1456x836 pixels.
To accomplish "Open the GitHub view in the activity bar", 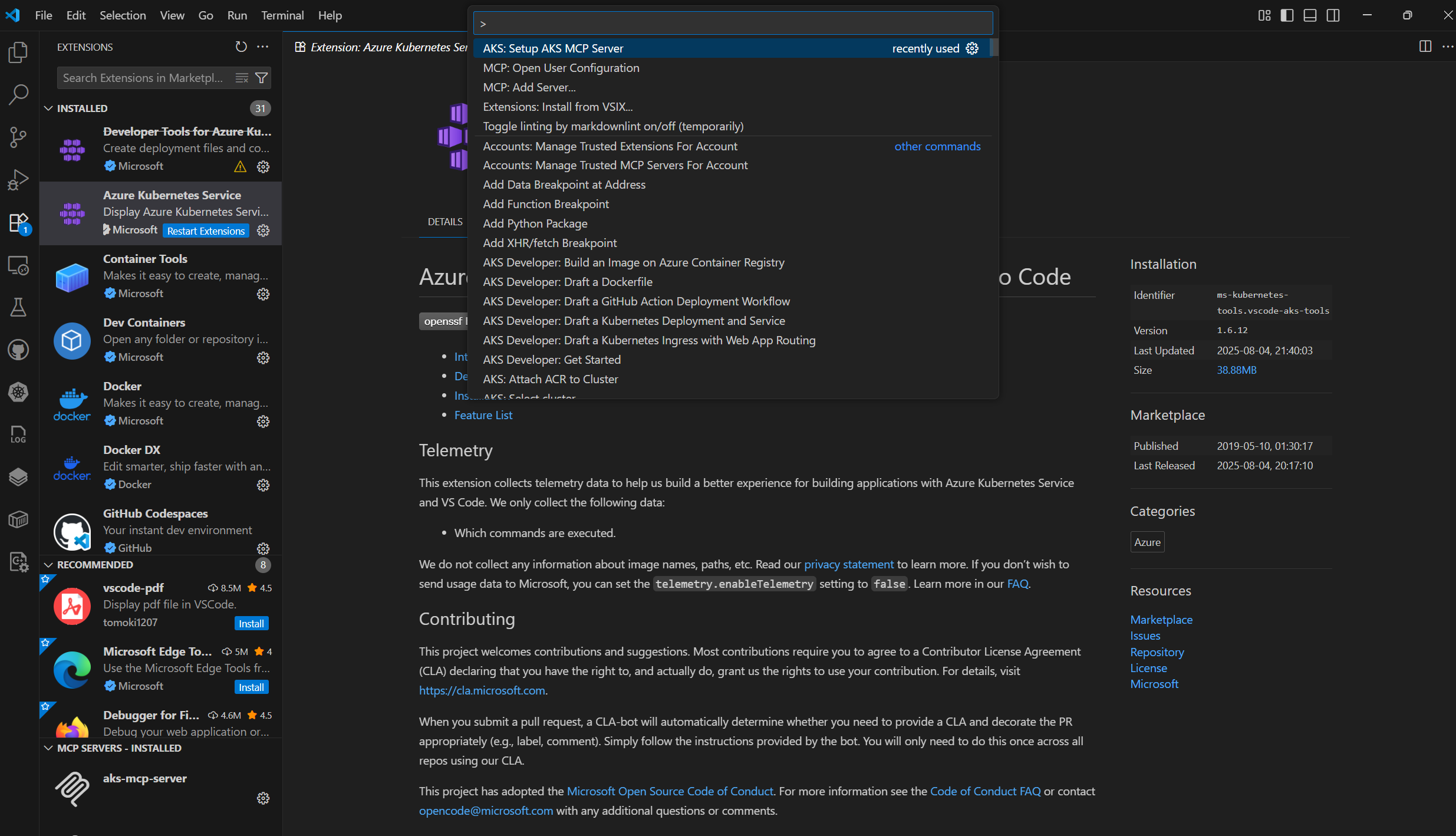I will (x=18, y=350).
